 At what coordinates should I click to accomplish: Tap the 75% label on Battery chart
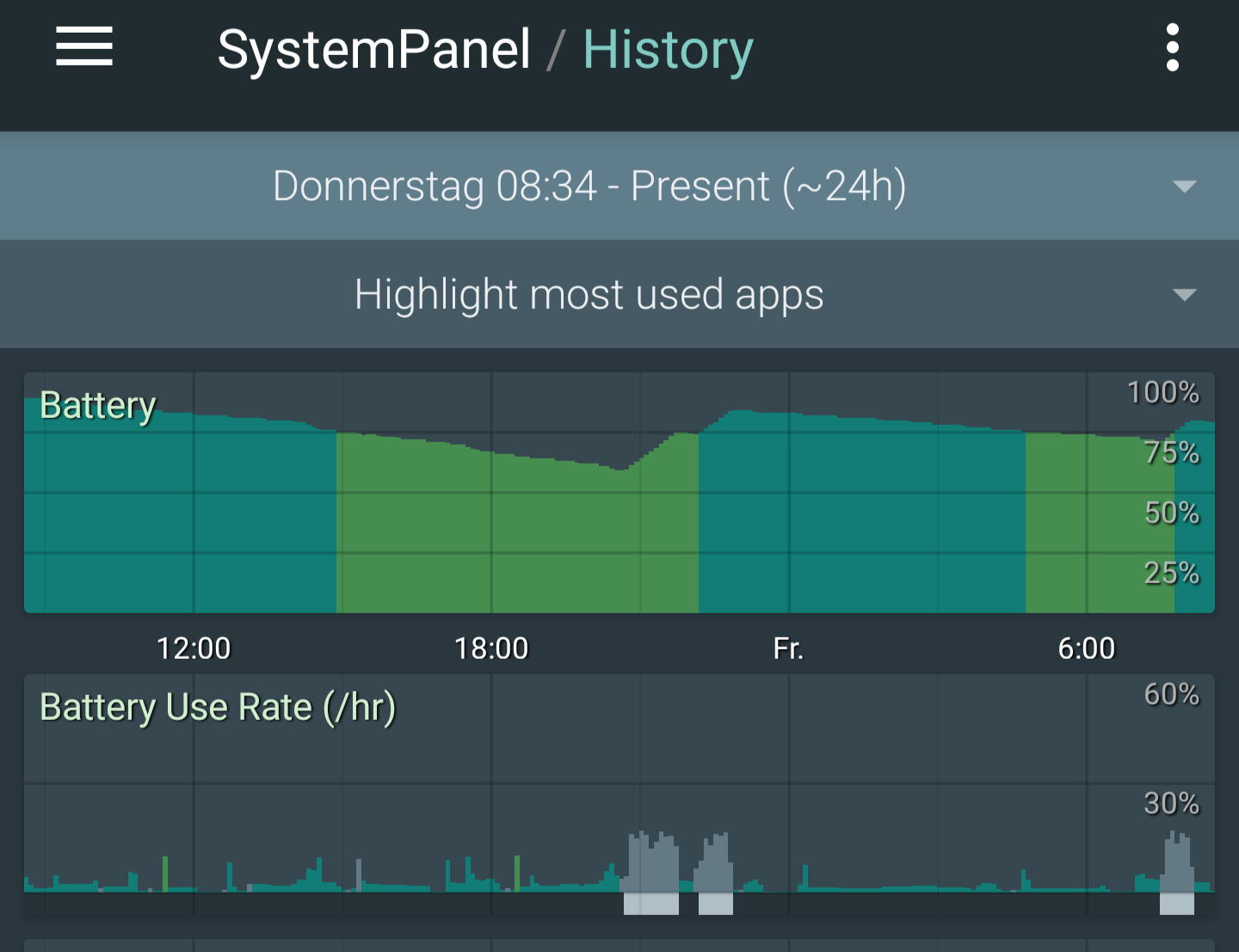pyautogui.click(x=1171, y=452)
